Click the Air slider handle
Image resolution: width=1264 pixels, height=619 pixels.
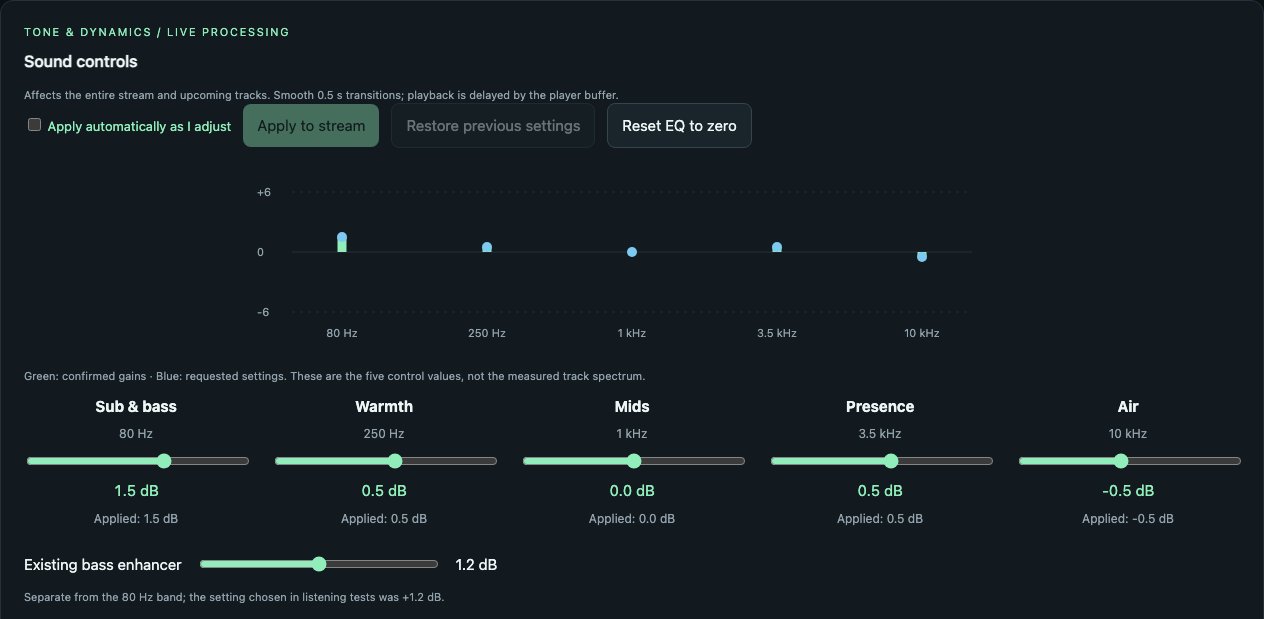click(x=1121, y=461)
